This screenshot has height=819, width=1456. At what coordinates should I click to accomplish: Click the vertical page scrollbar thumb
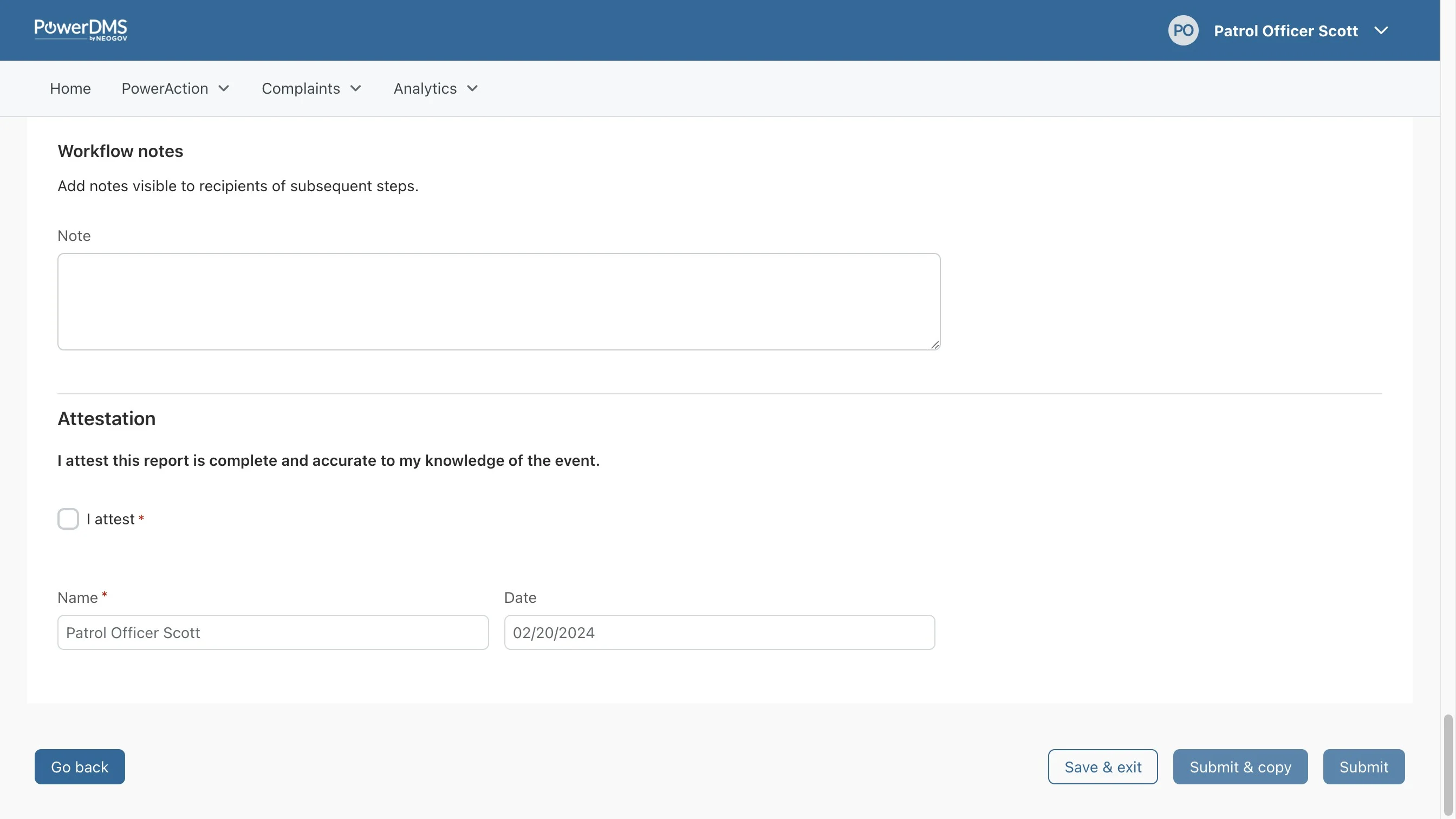(1447, 765)
